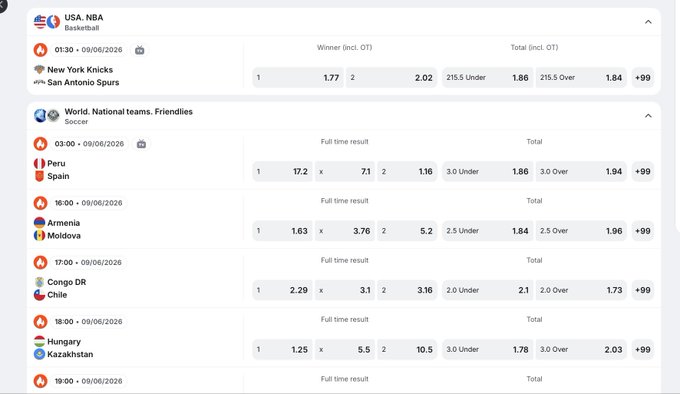Screen dimensions: 680x394
Task: Click hot flame icon for Peru vs Spain match
Action: click(40, 144)
